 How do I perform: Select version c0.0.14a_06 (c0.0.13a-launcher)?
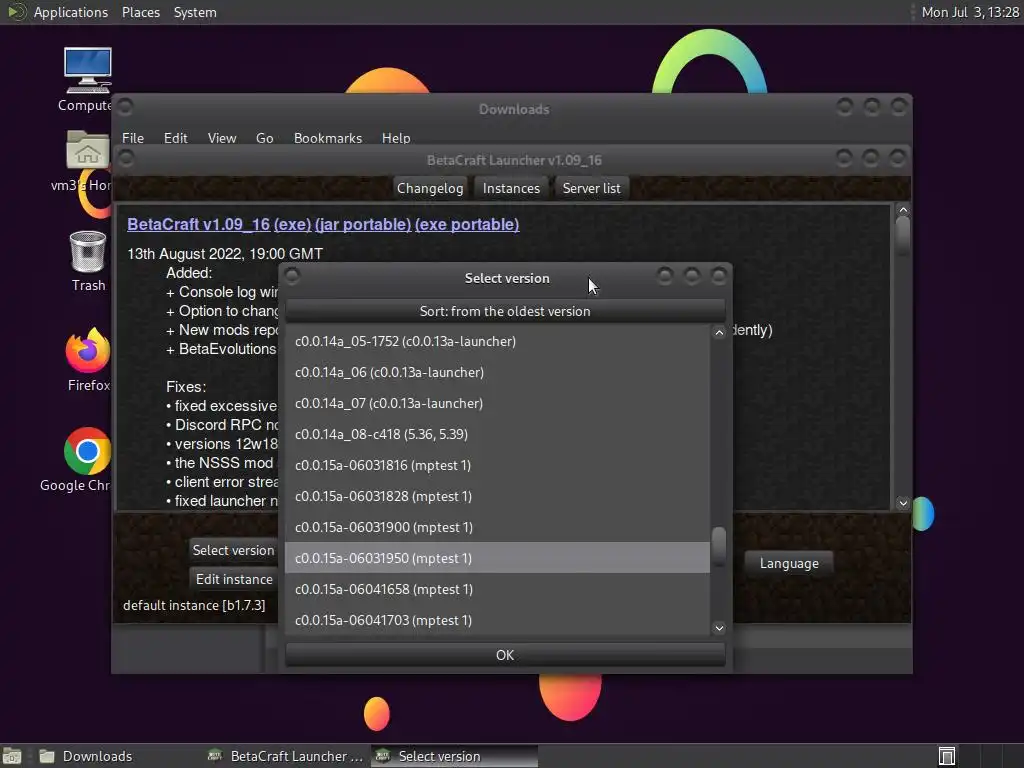coord(498,372)
